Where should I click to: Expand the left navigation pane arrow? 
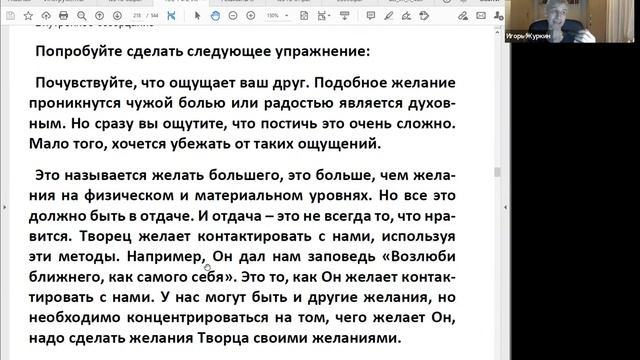coord(4,207)
